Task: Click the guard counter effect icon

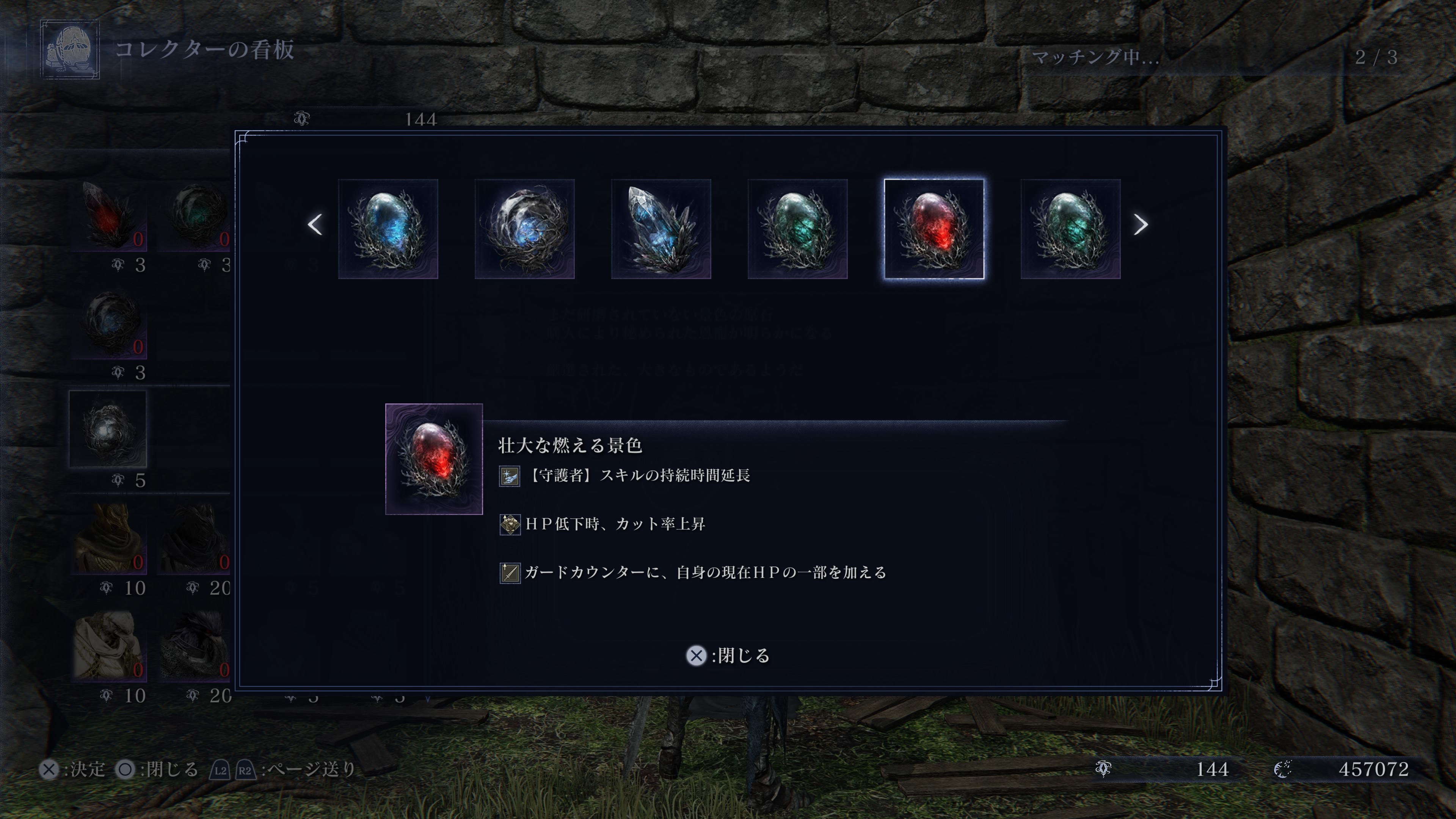Action: 510,573
